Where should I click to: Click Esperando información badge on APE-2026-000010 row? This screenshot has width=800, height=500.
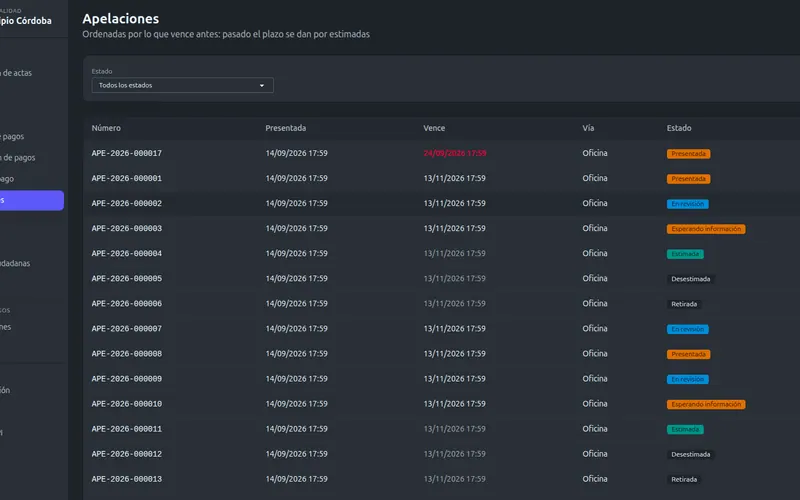[706, 404]
